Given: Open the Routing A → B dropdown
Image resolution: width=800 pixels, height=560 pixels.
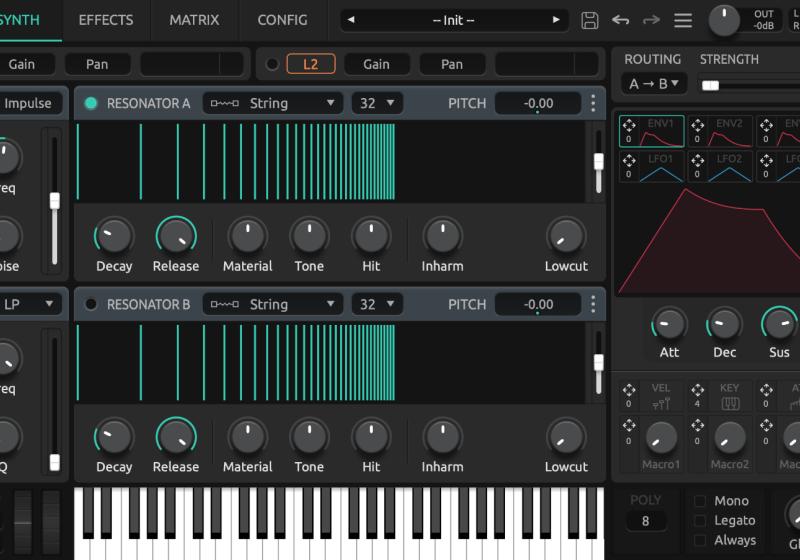Looking at the screenshot, I should (653, 84).
